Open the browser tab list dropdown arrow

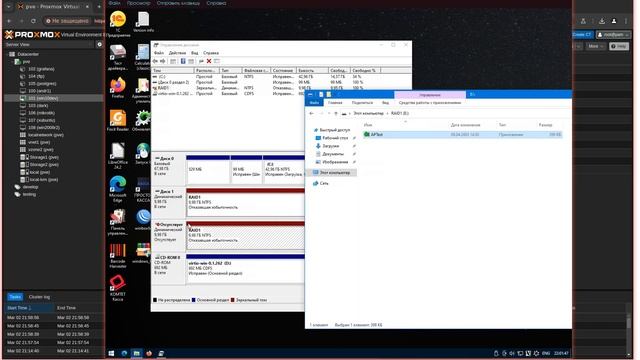(x=9, y=7)
